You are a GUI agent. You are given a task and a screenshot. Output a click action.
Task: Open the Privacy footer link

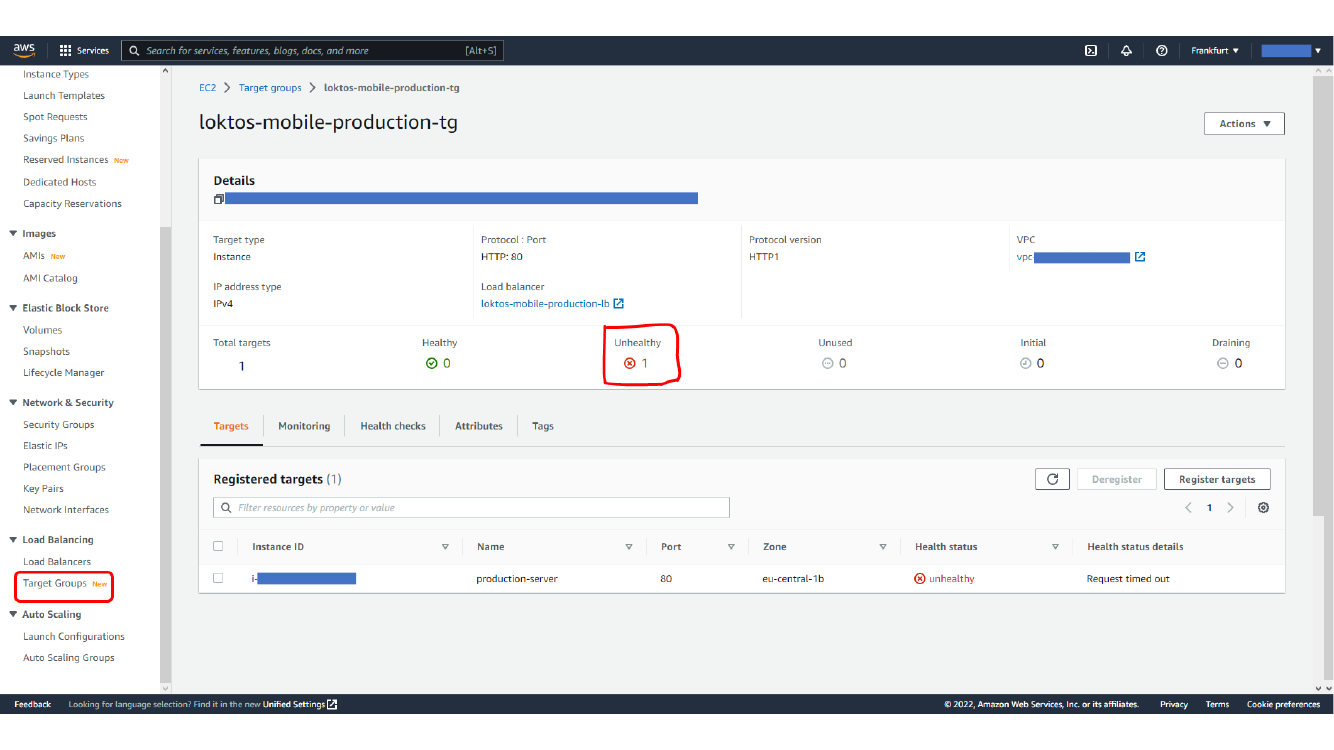(1174, 704)
